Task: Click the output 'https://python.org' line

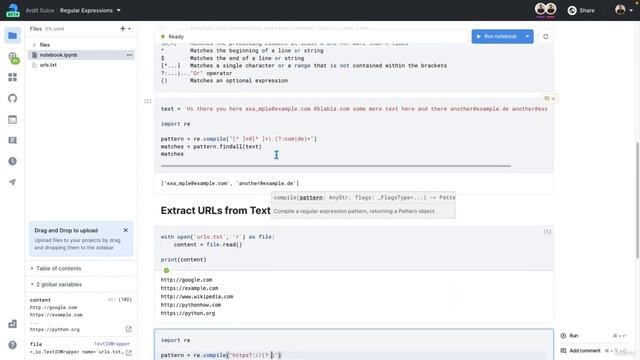Action: click(x=188, y=313)
